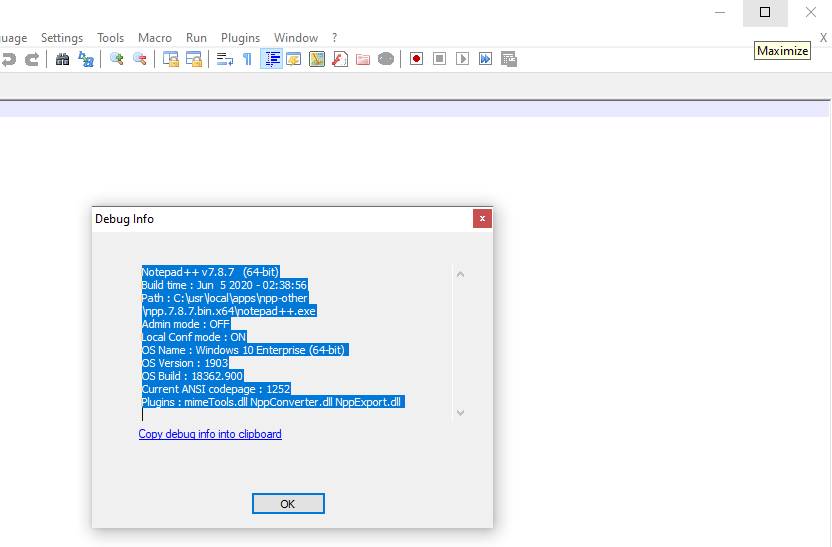
Task: Open the Window menu
Action: pos(296,38)
